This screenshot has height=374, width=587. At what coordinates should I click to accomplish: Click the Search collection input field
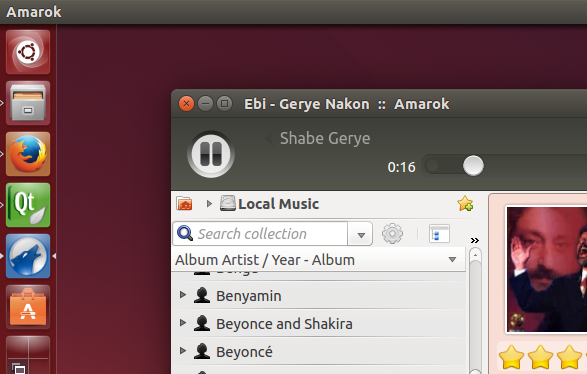point(260,234)
